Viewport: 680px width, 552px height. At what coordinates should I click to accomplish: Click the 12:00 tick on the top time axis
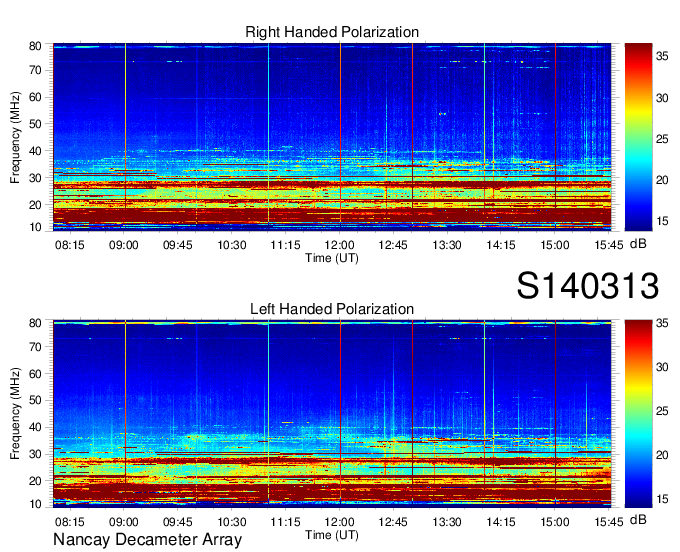coord(340,245)
